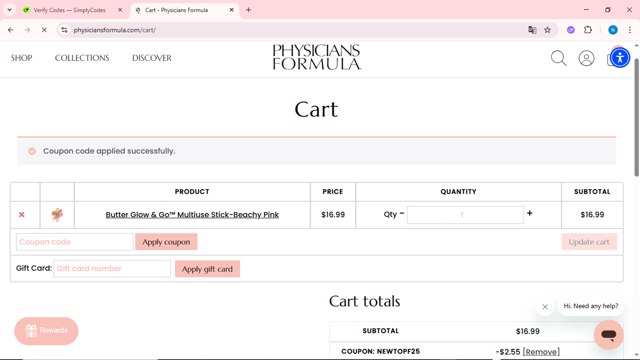Go back in browser history
Image resolution: width=640 pixels, height=360 pixels.
point(11,30)
